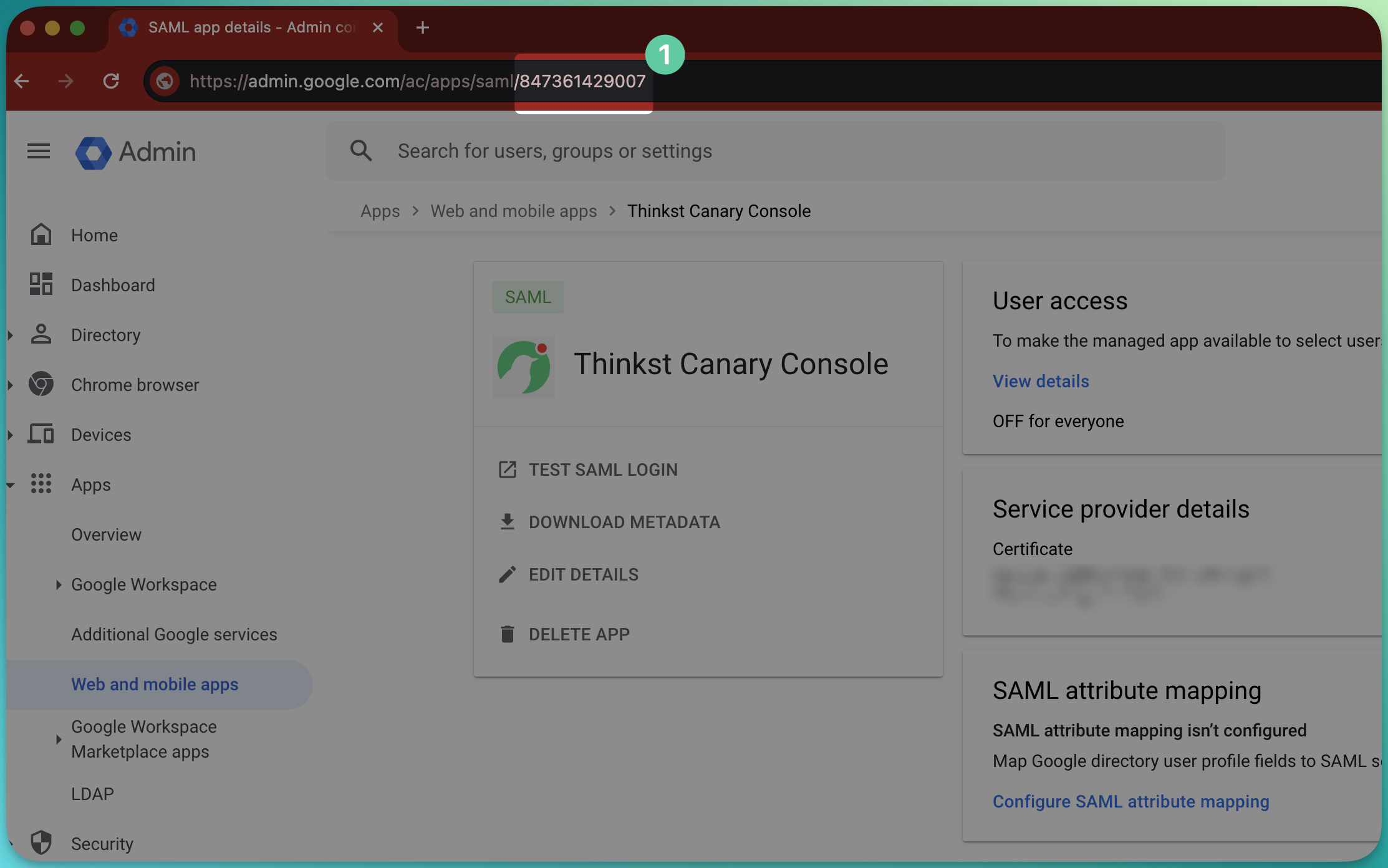Reload the page with refresh icon

(x=111, y=81)
